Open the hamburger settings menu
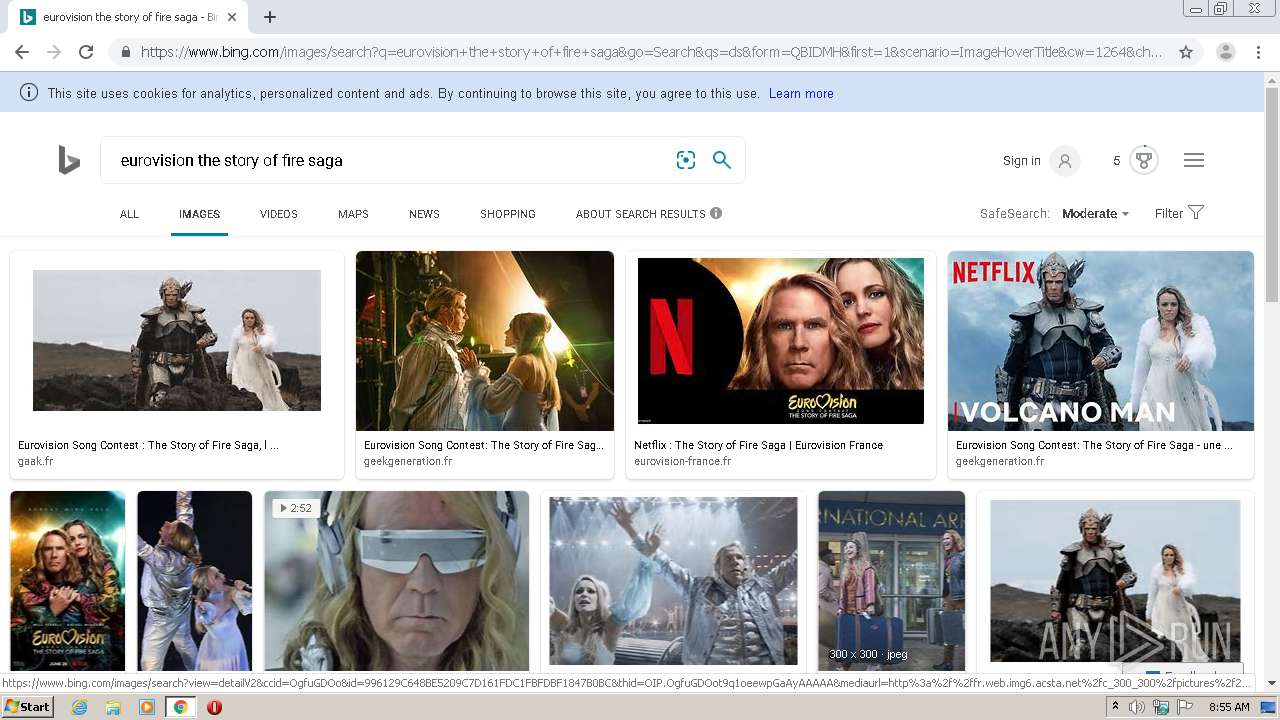Viewport: 1280px width, 720px height. tap(1194, 160)
